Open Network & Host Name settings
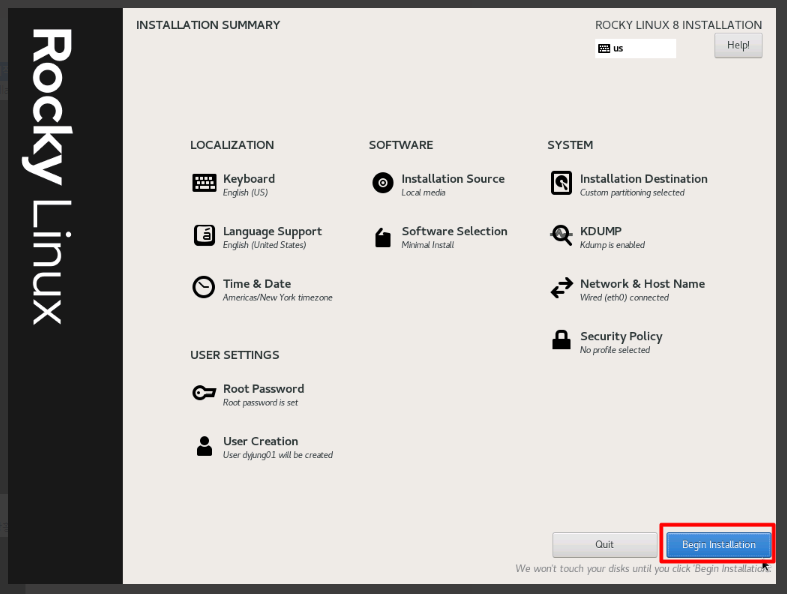This screenshot has height=594, width=787. point(642,284)
